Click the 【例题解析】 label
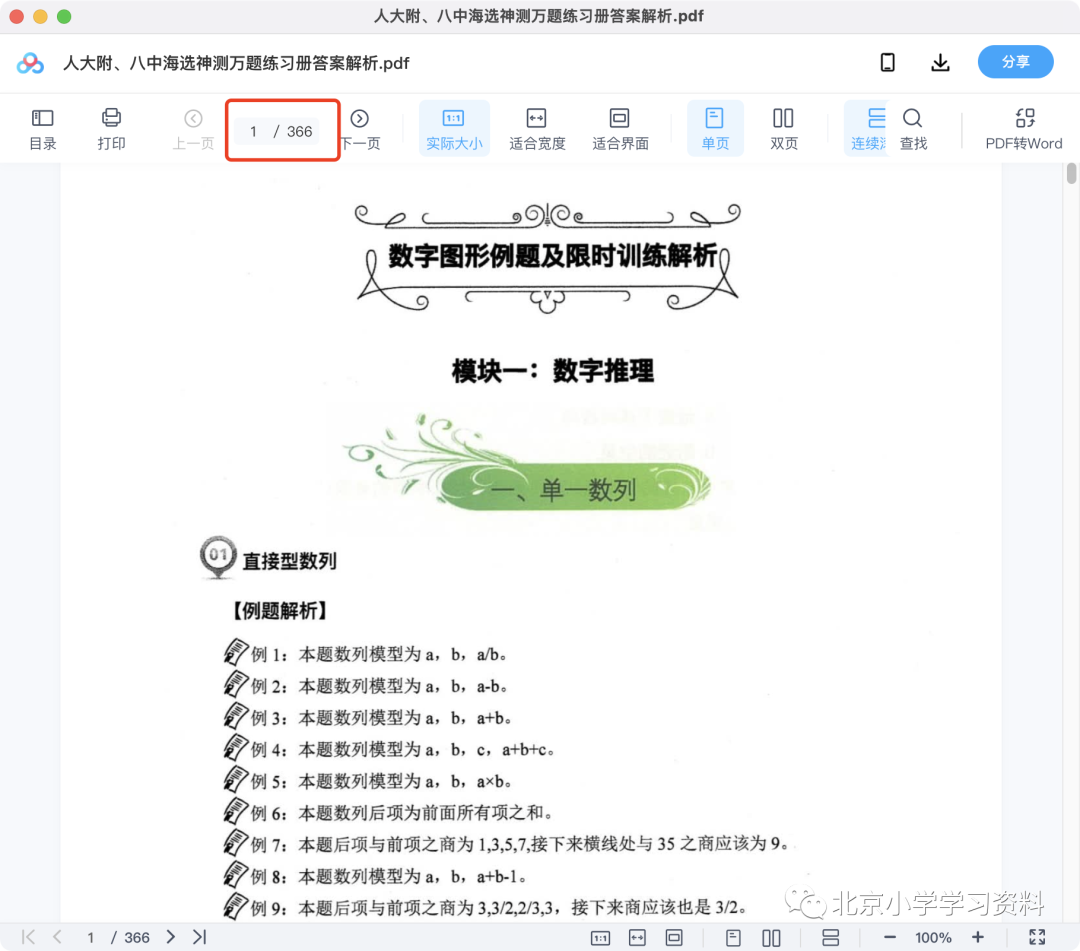1080x951 pixels. click(279, 611)
